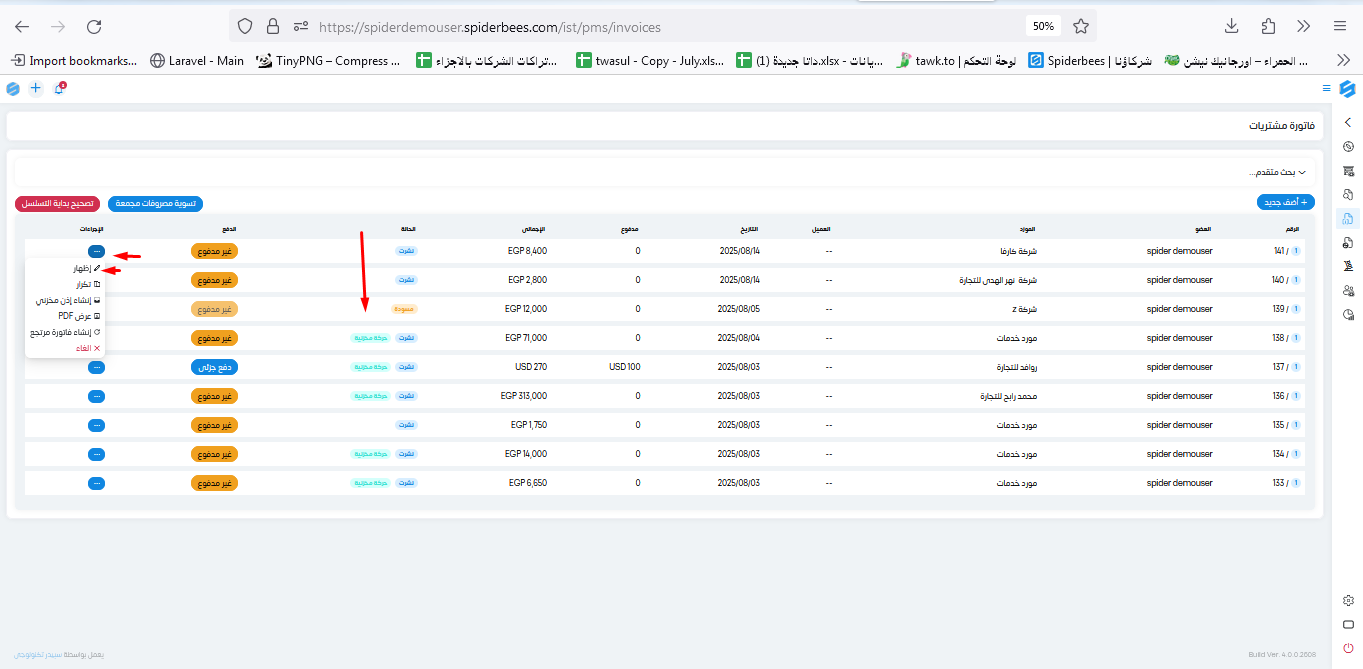Click the أضف جديد add new button
Screen dimensions: 1363x669
[x=1285, y=202]
